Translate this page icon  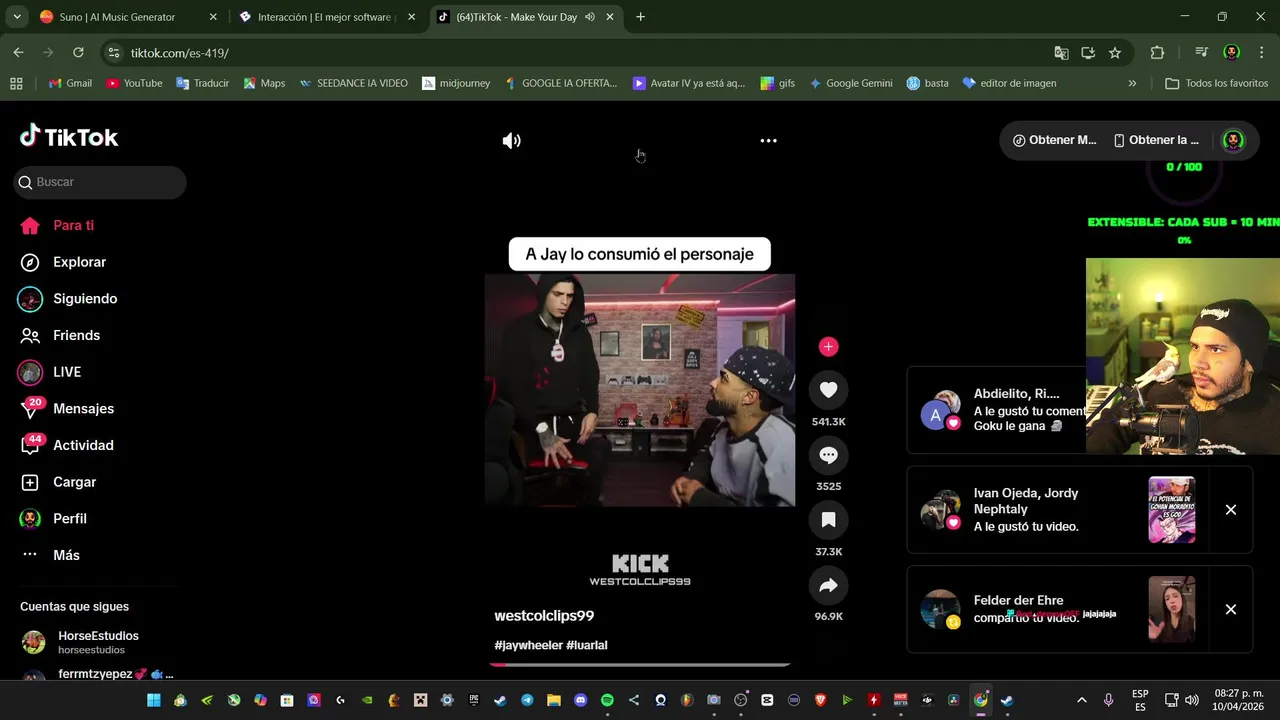click(x=1061, y=53)
